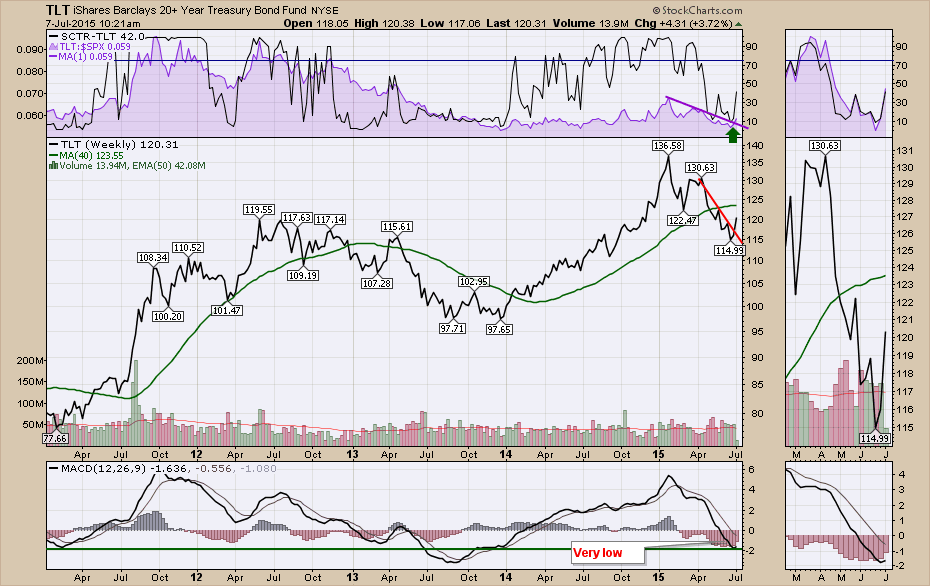This screenshot has height=586, width=930.
Task: Select the Volume 13.94M, EMA(50) 42.08M legend
Action: (128, 165)
